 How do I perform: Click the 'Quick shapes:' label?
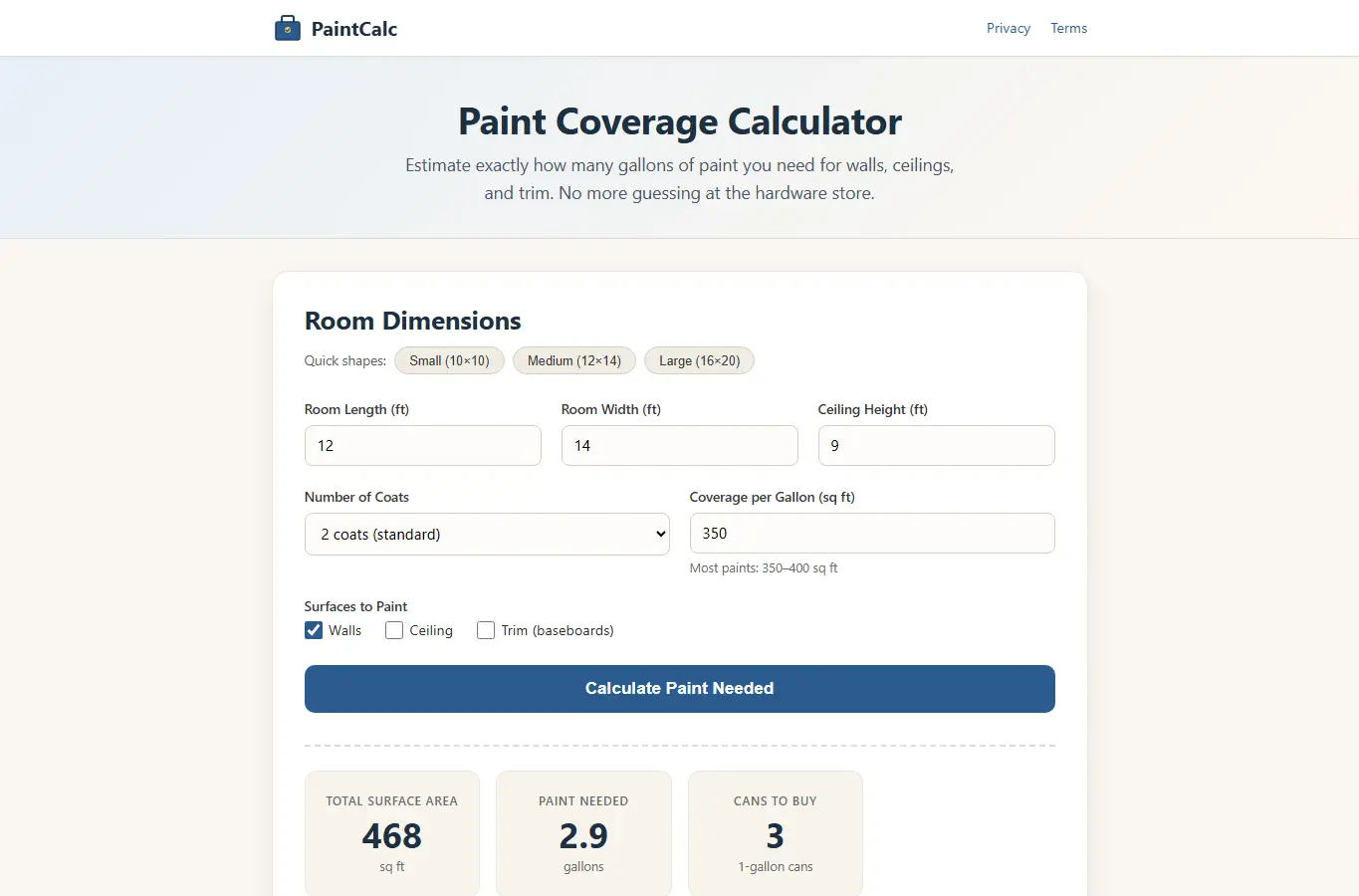click(345, 360)
